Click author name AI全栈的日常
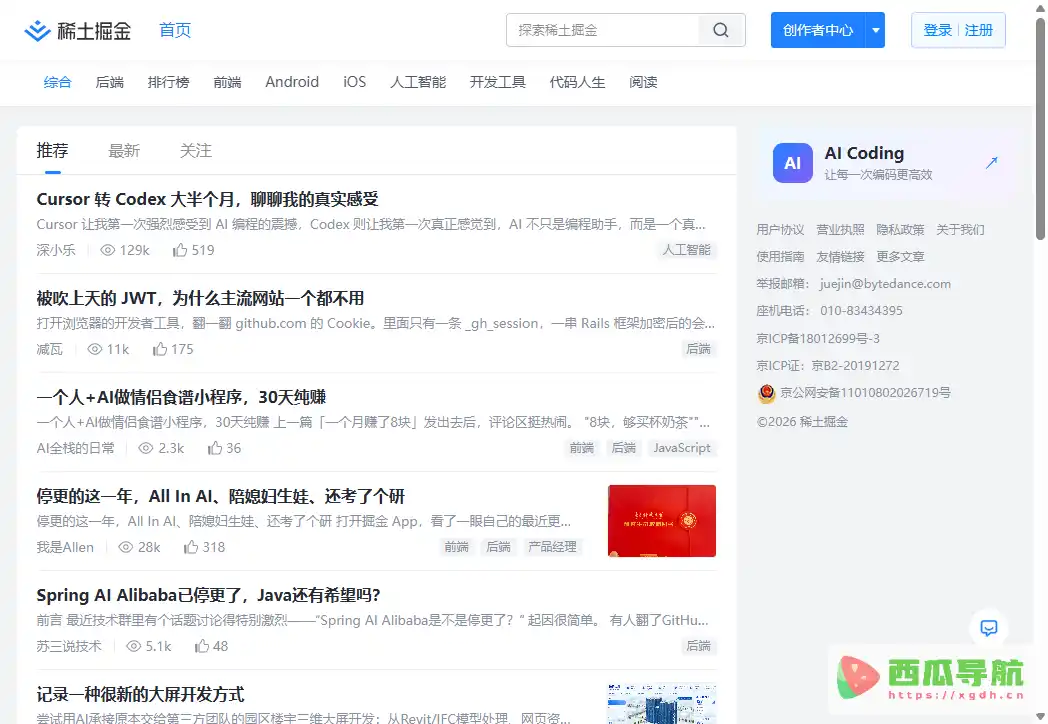The width and height of the screenshot is (1048, 724). click(x=76, y=448)
